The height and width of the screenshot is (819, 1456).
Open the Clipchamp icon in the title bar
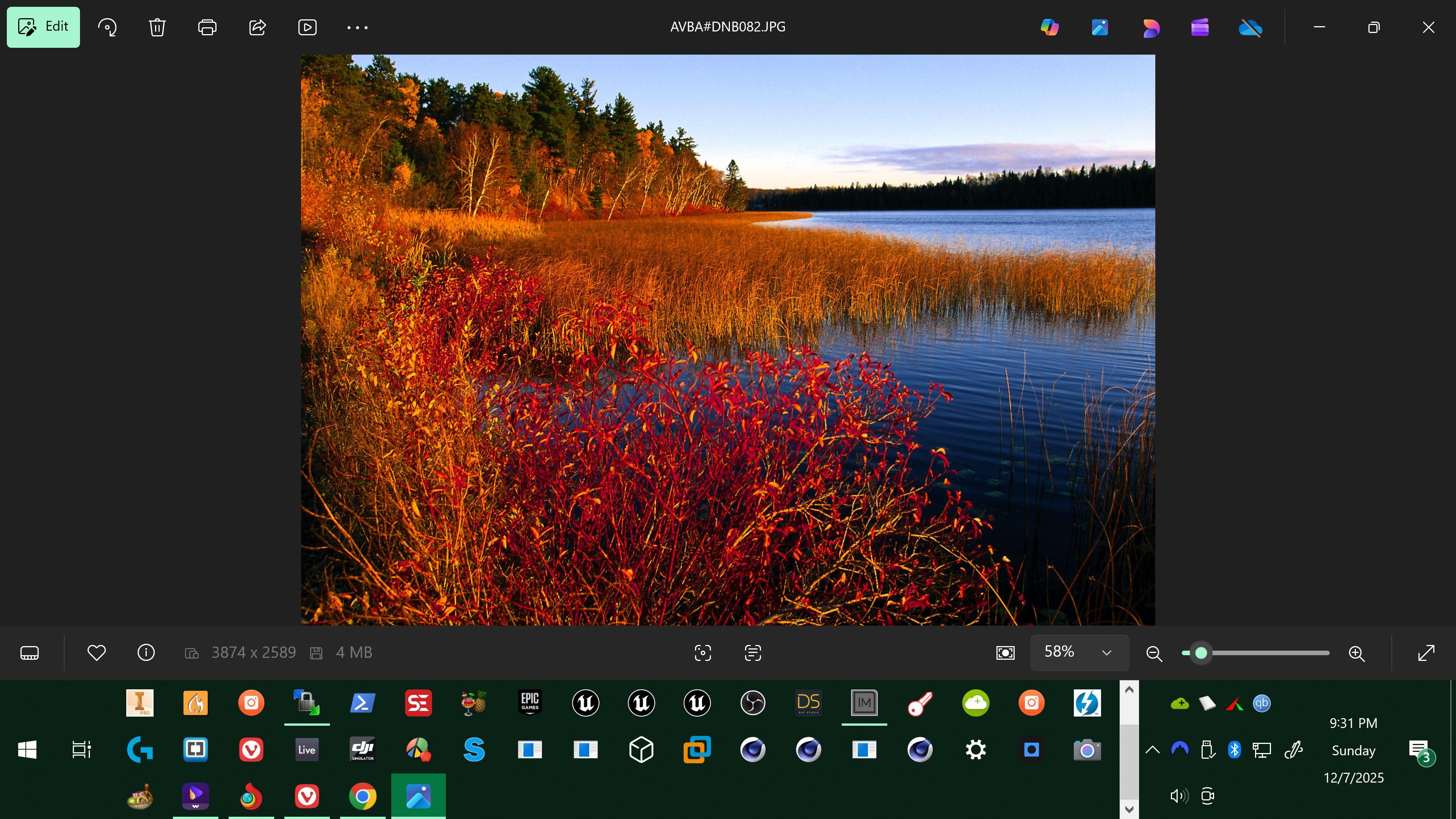pos(1200,27)
